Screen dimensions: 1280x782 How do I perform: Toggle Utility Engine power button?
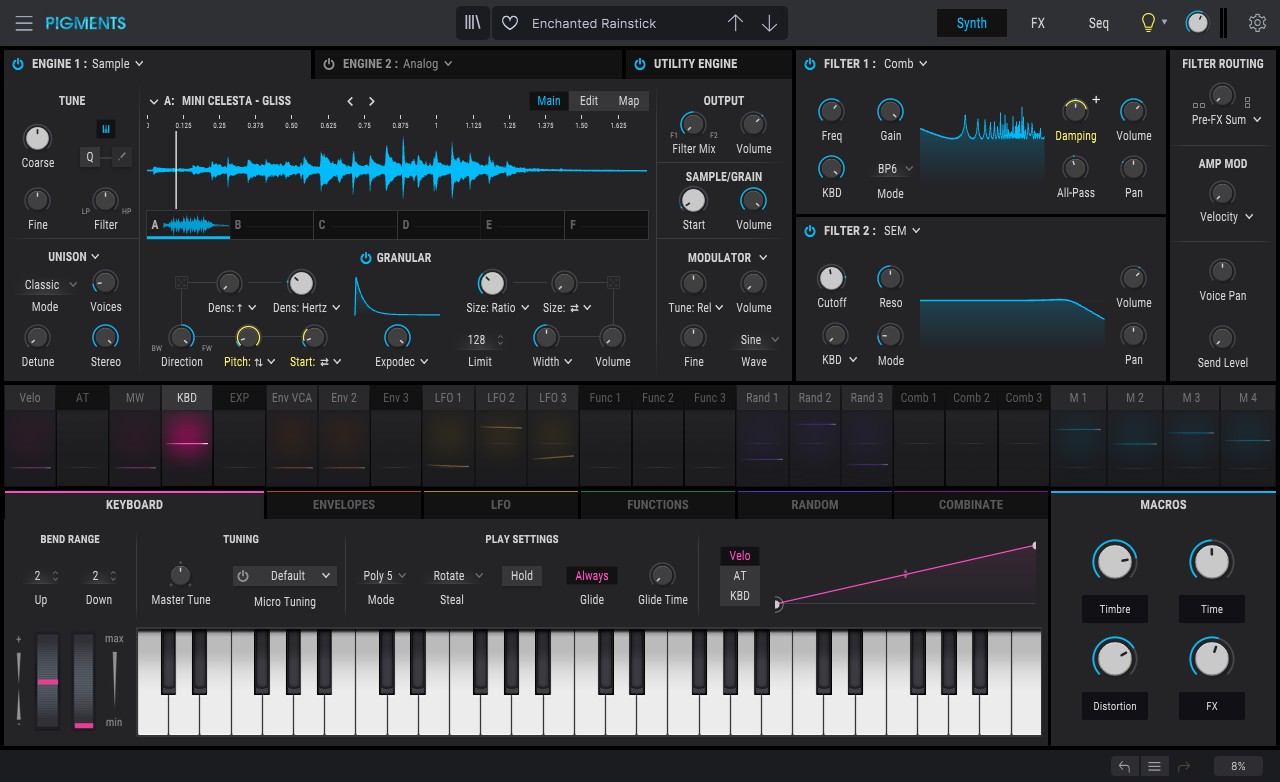tap(640, 64)
